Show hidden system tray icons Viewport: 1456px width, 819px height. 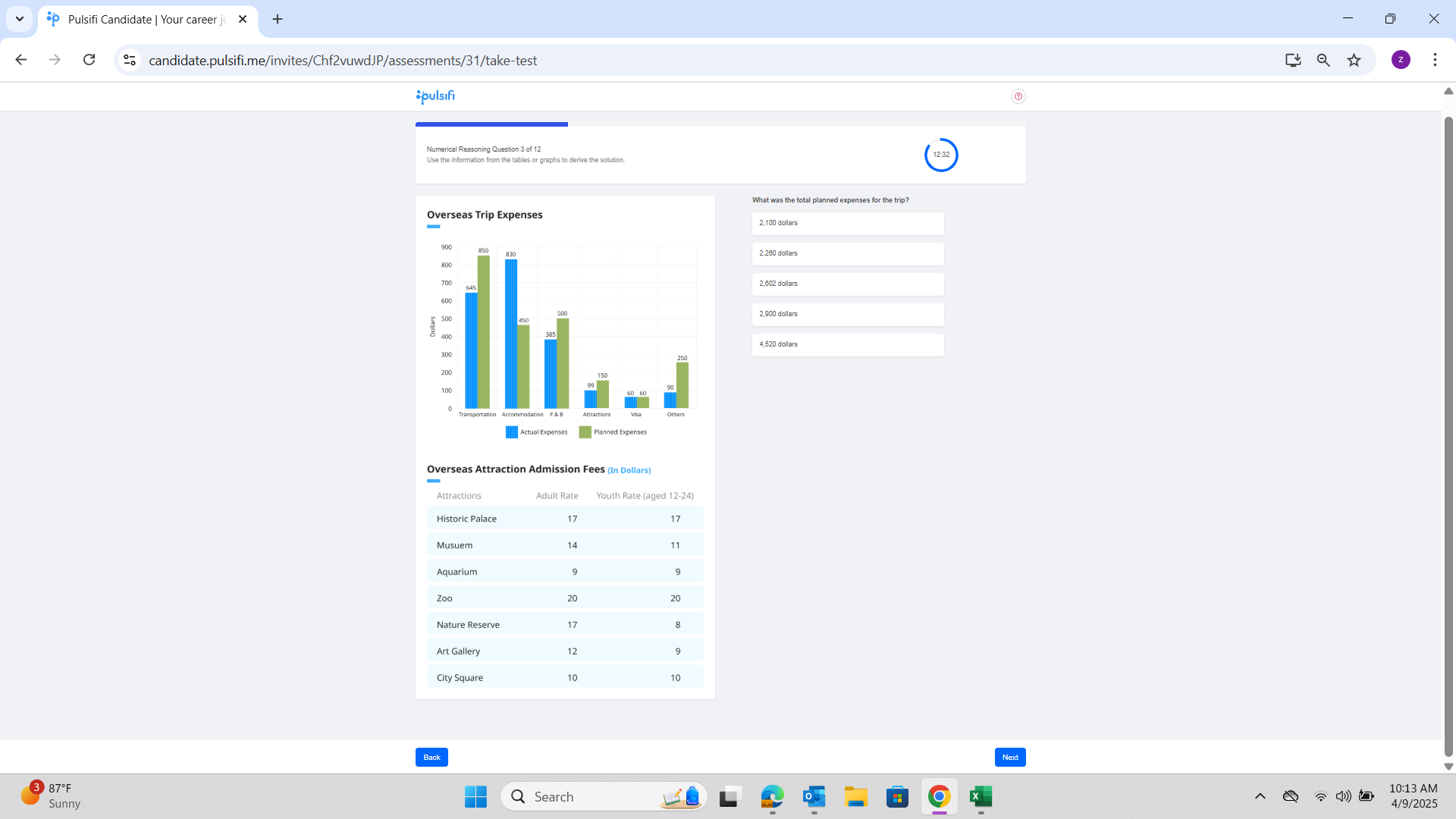pyautogui.click(x=1260, y=796)
